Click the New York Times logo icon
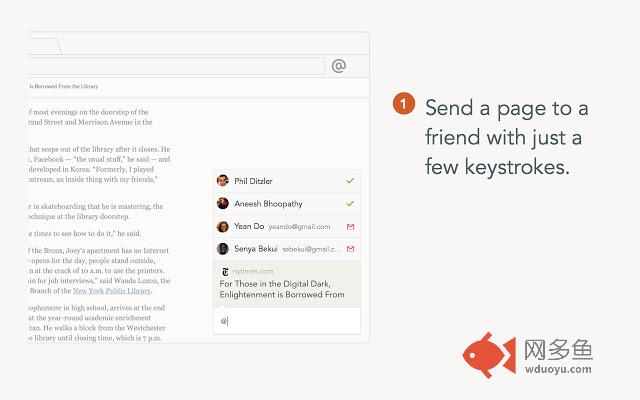 [x=225, y=271]
